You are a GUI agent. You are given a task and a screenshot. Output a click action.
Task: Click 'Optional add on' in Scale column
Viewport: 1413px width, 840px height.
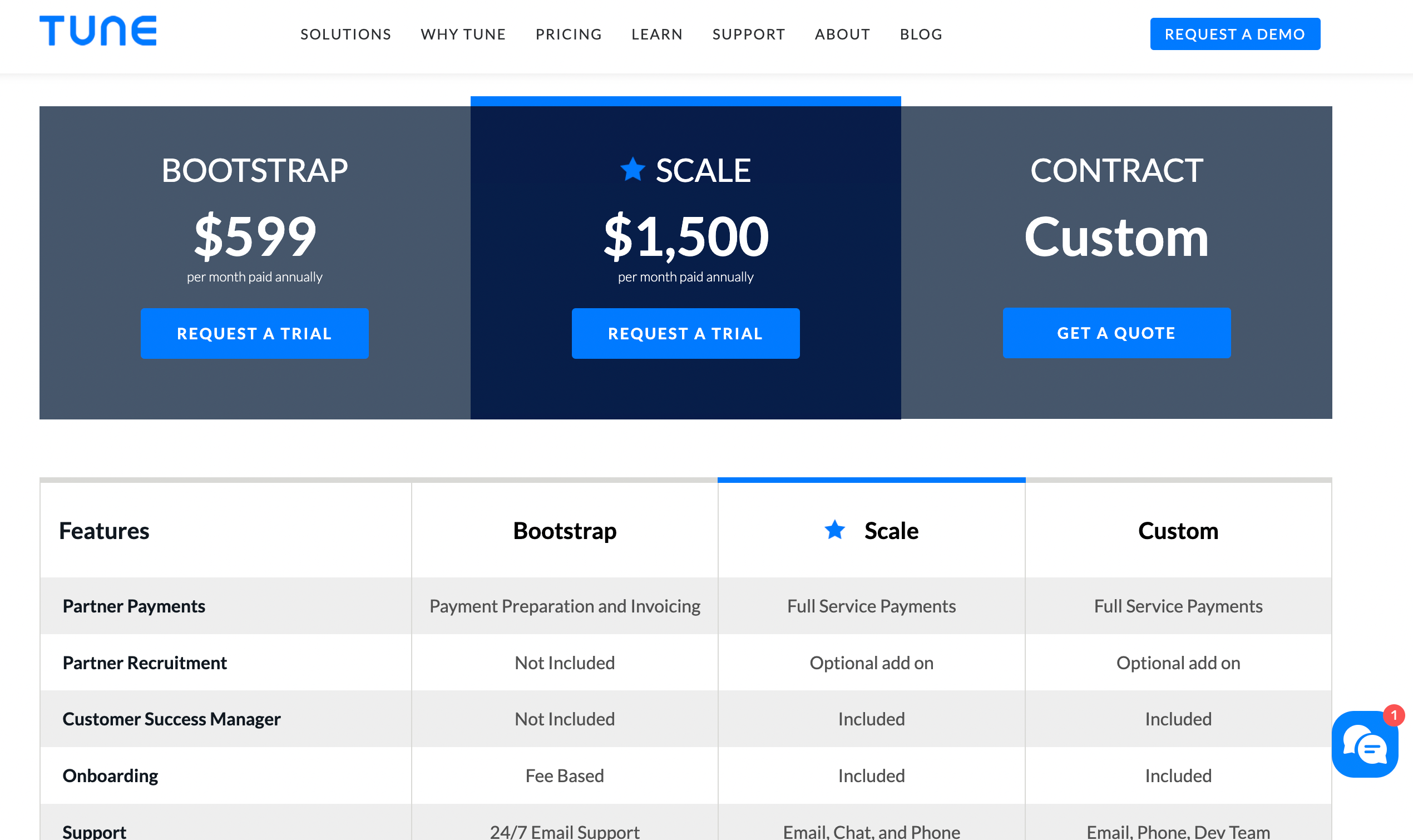872,663
